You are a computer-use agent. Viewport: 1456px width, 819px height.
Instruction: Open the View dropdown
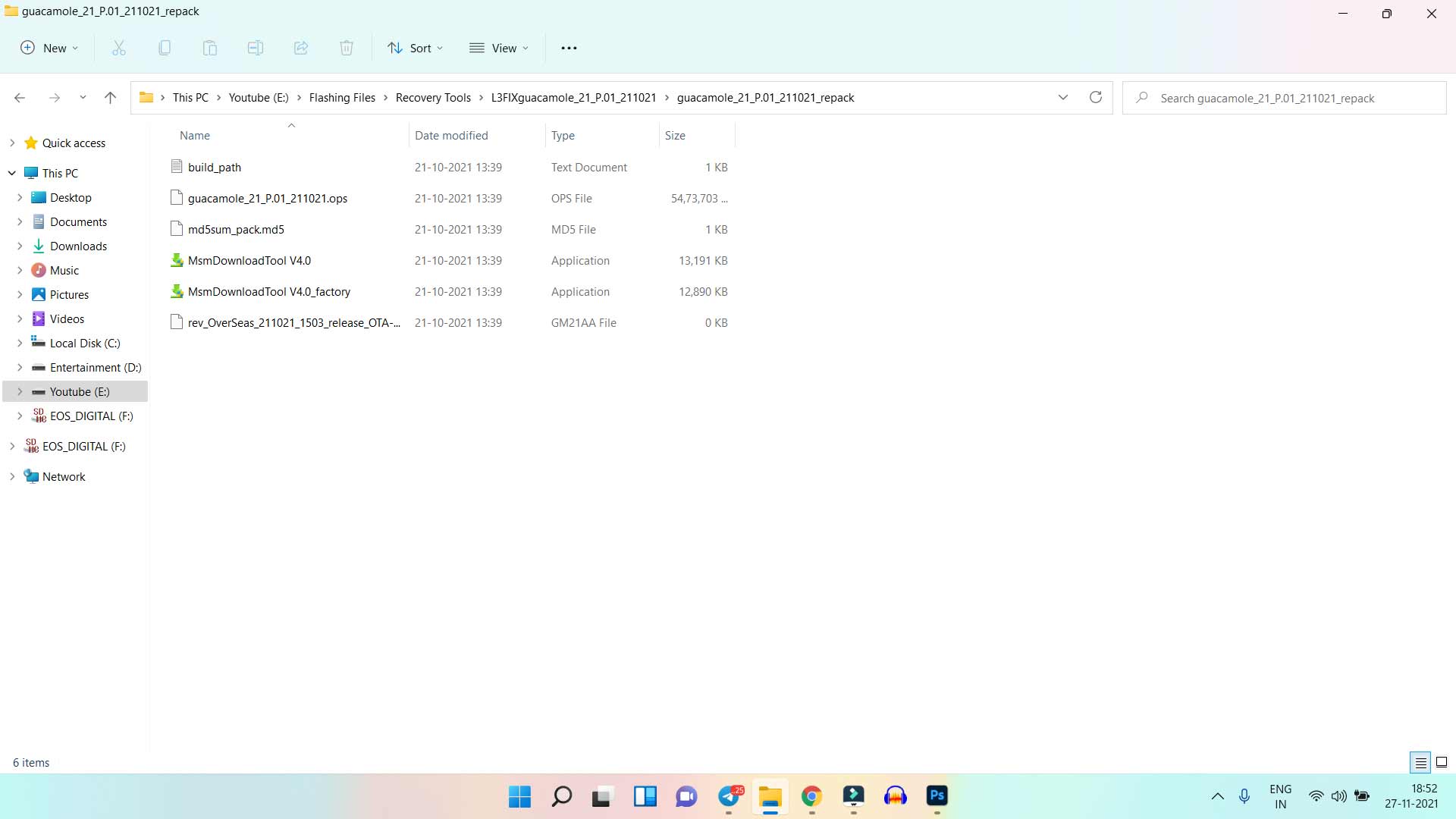(x=499, y=48)
